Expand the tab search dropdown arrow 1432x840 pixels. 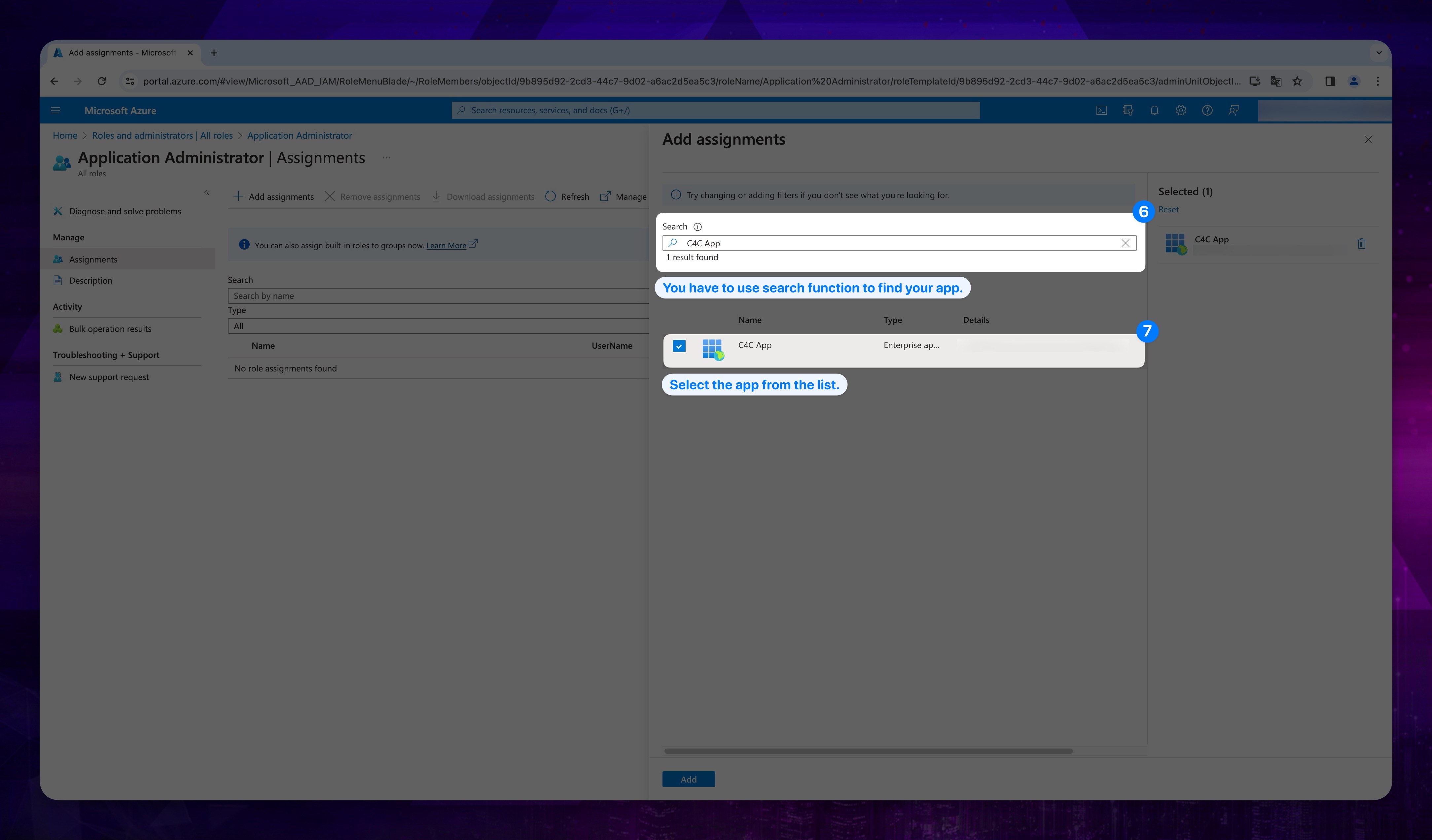[x=1378, y=53]
